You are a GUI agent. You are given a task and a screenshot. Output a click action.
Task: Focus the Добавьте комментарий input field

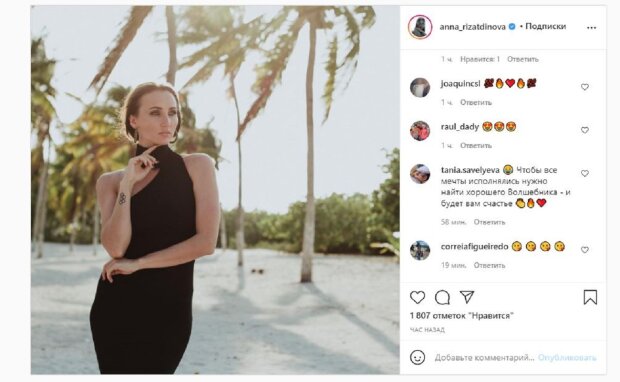pos(484,357)
